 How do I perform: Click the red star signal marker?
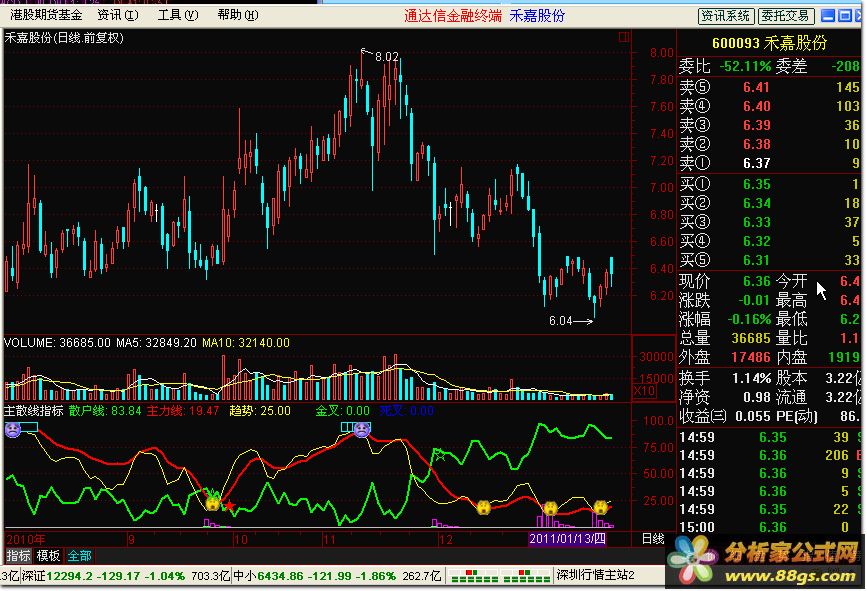(229, 505)
